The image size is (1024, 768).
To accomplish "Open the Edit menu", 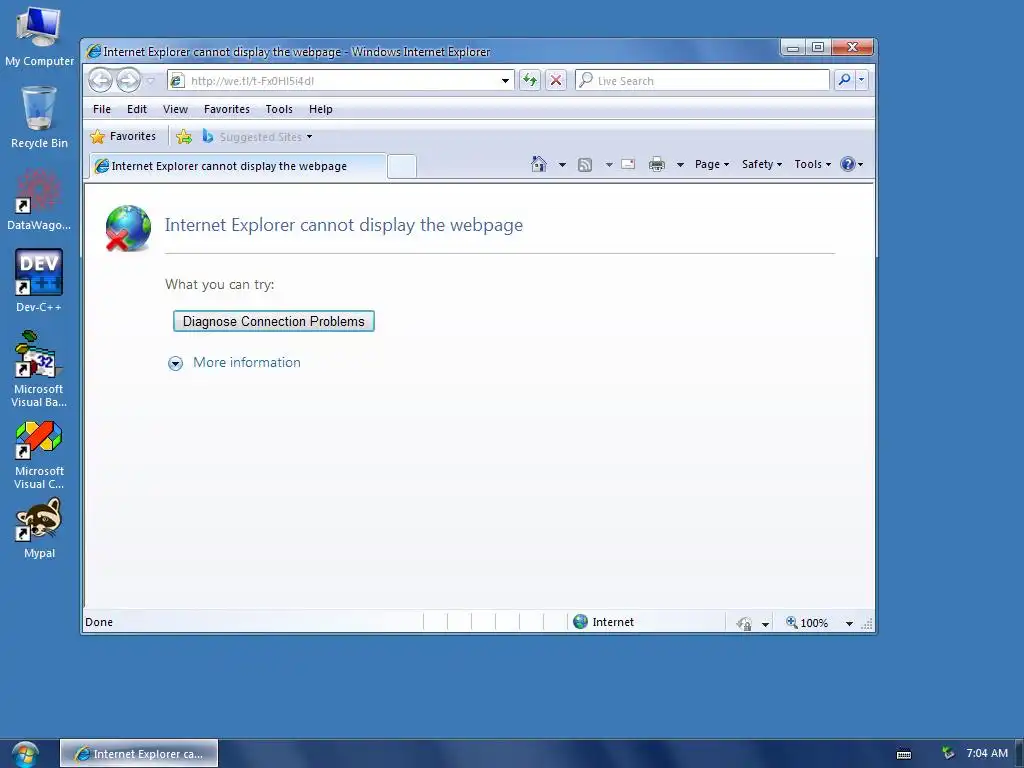I will tap(136, 109).
